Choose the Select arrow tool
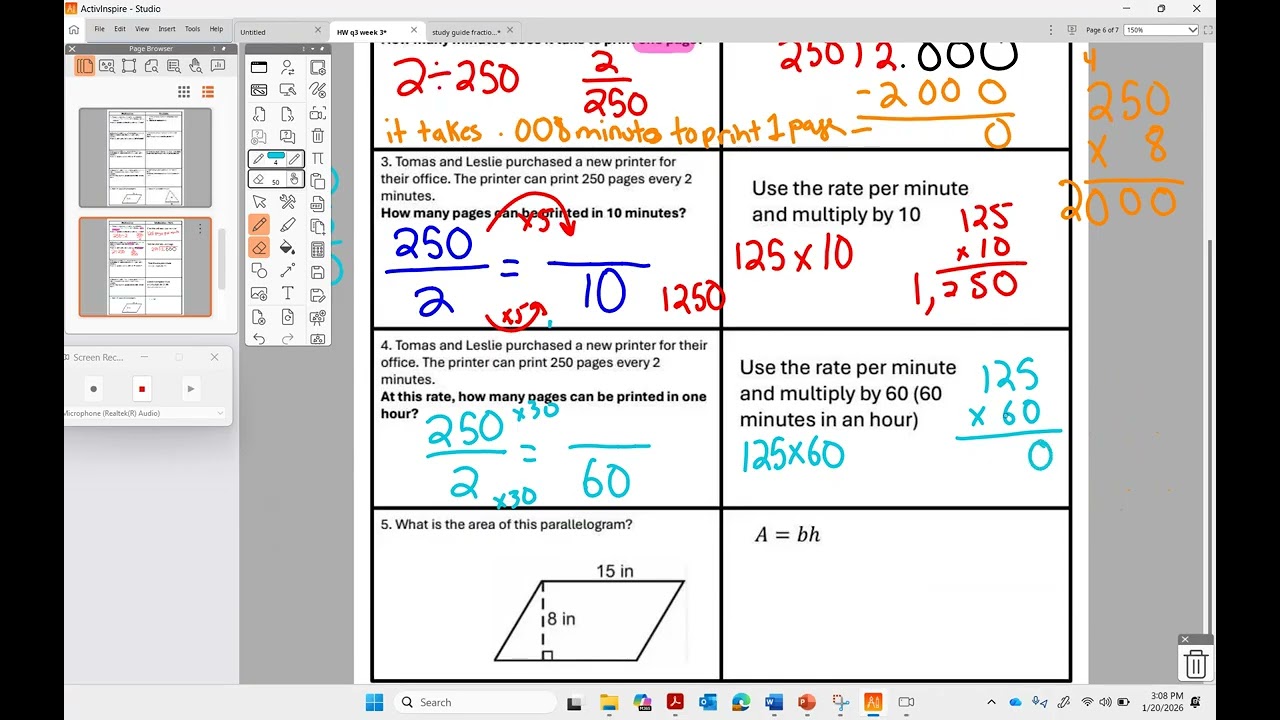 (259, 203)
